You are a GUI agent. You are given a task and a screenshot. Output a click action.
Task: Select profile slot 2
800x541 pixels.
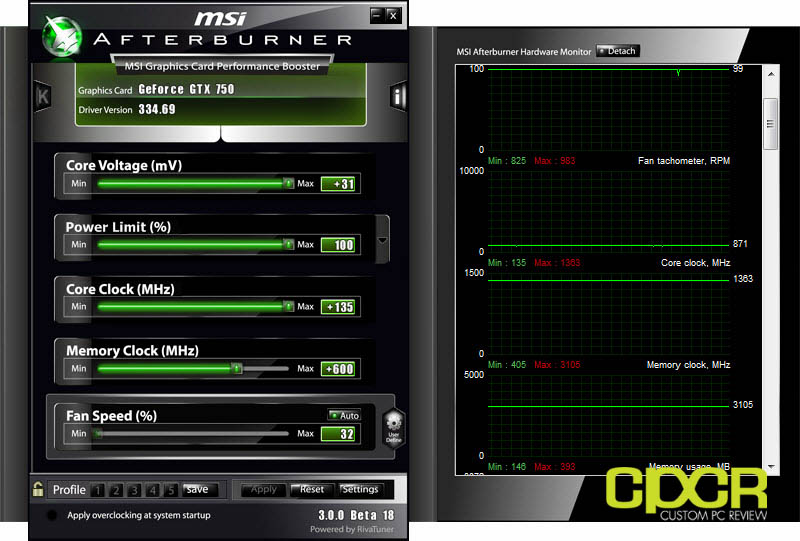(x=116, y=490)
